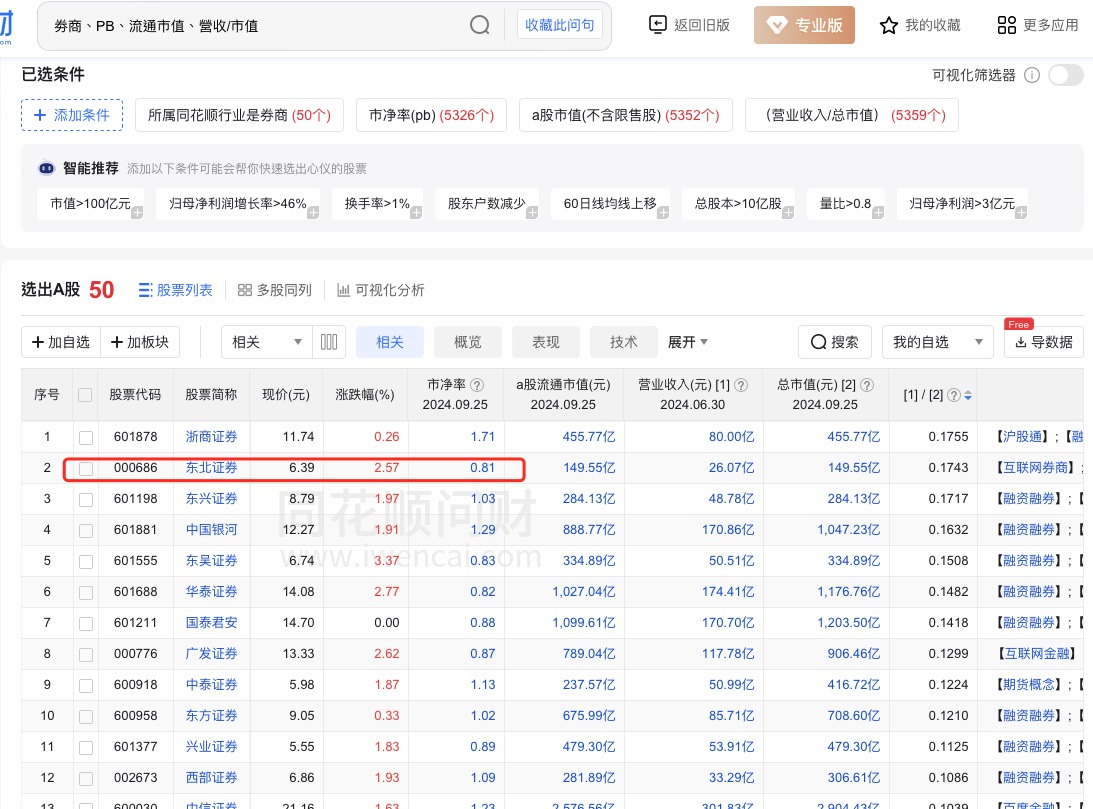1093x809 pixels.
Task: Click the help icon beside 市净率 header
Action: pyautogui.click(x=477, y=385)
